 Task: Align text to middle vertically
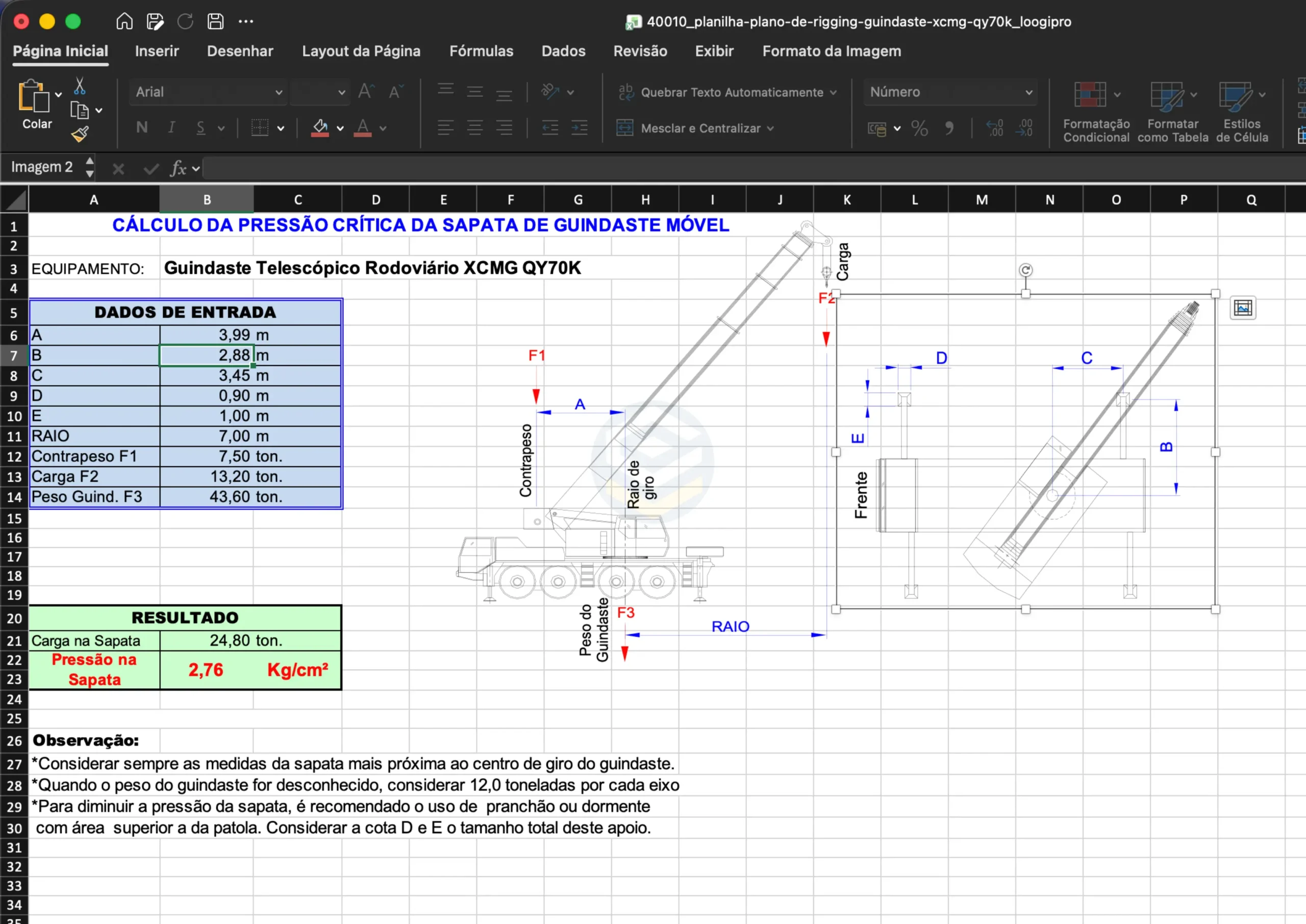point(475,92)
